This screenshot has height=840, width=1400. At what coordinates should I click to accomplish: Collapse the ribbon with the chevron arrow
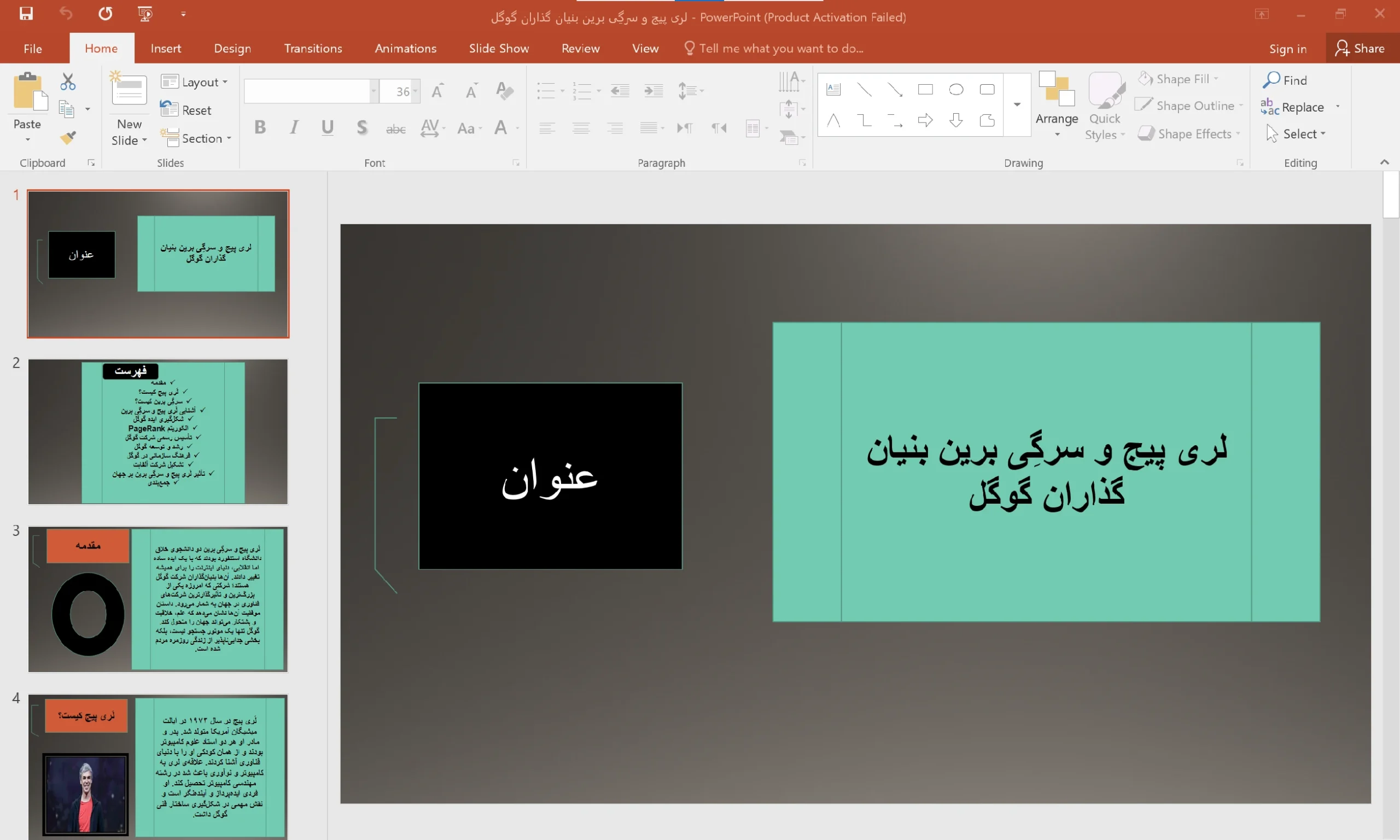(x=1384, y=162)
